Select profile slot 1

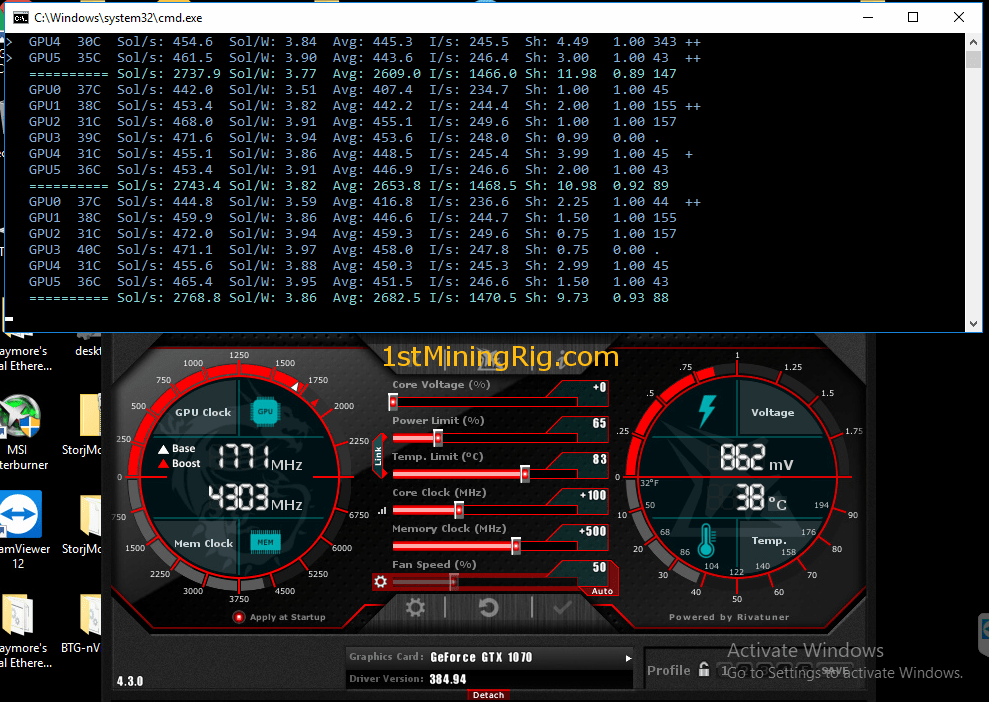point(726,670)
